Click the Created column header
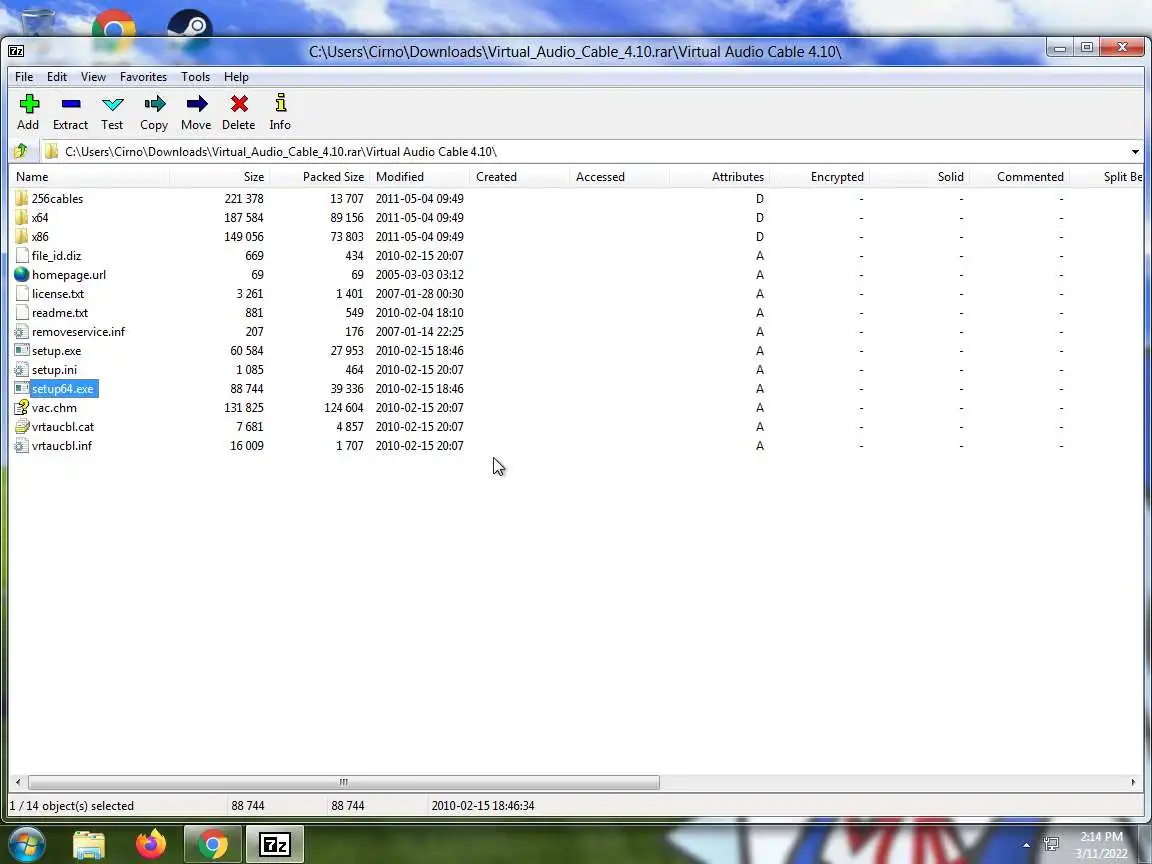This screenshot has height=864, width=1152. click(519, 177)
